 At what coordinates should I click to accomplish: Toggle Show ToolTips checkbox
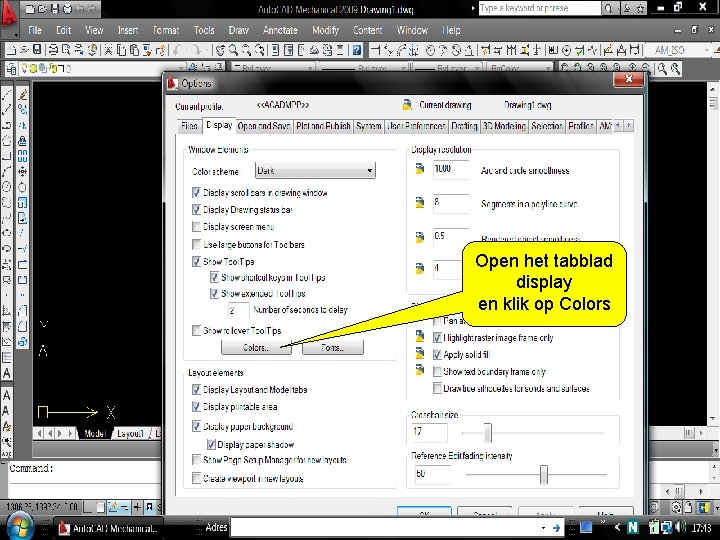pos(196,262)
